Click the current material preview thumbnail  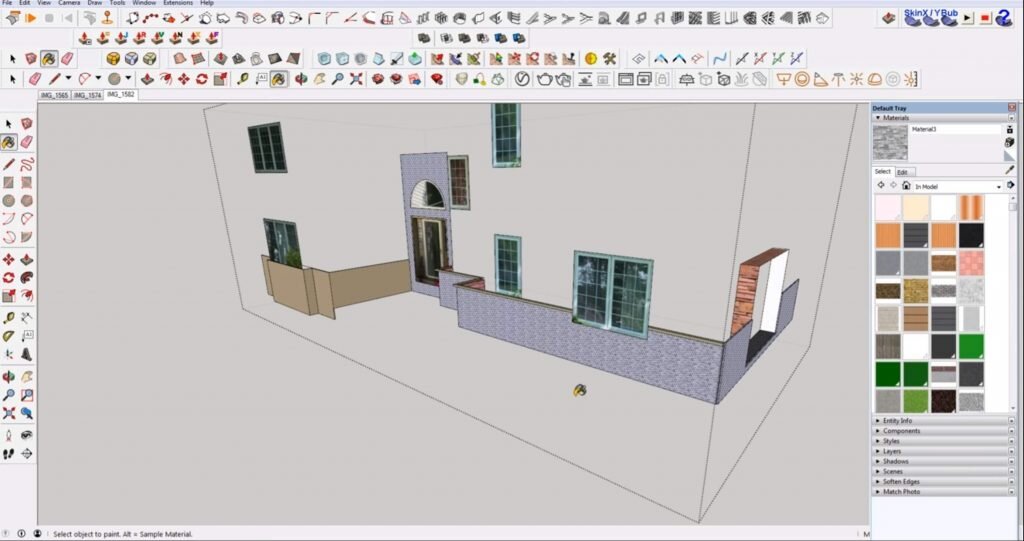pyautogui.click(x=890, y=142)
